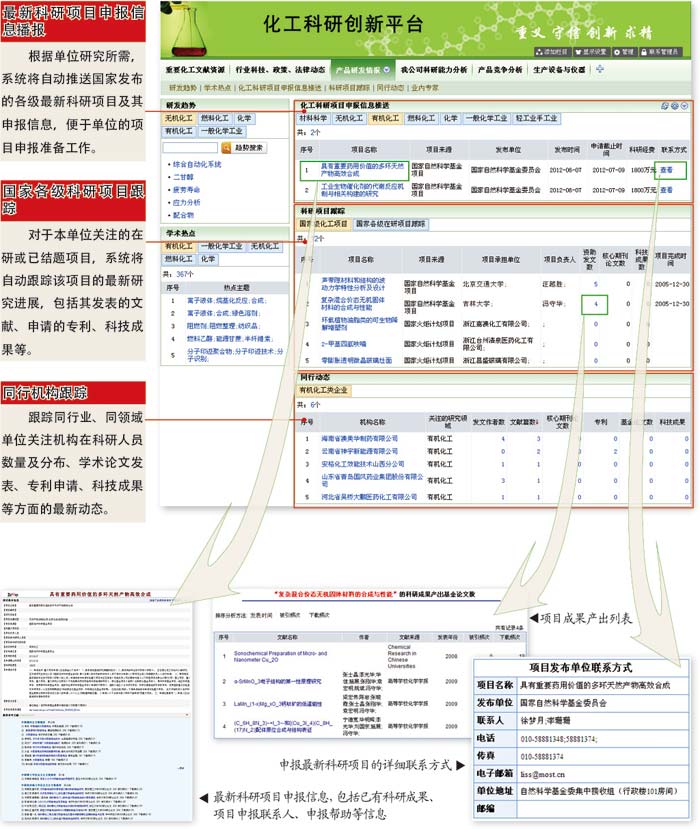
Task: Click email liss@most.cn in contact details box
Action: tap(542, 775)
